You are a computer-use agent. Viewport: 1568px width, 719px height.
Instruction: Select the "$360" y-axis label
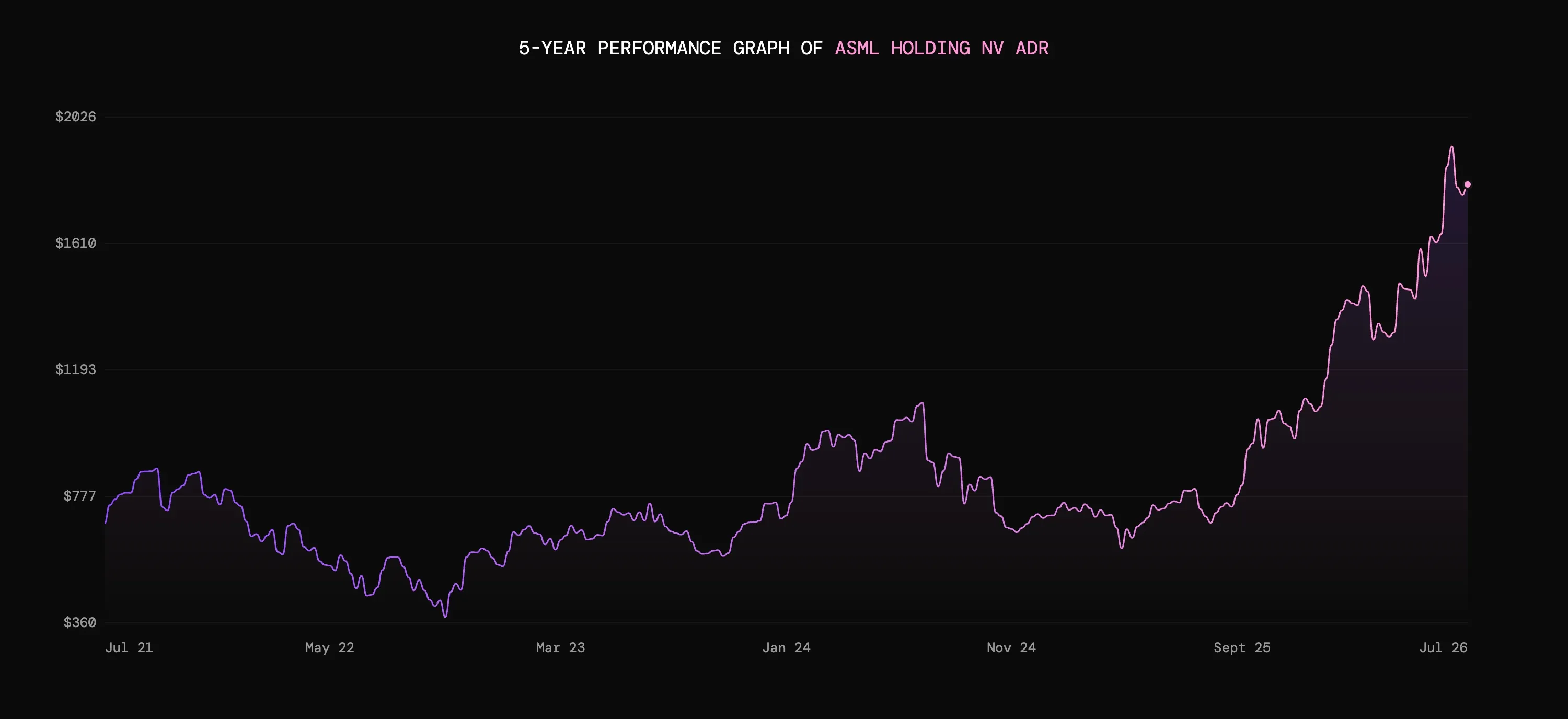click(x=80, y=622)
